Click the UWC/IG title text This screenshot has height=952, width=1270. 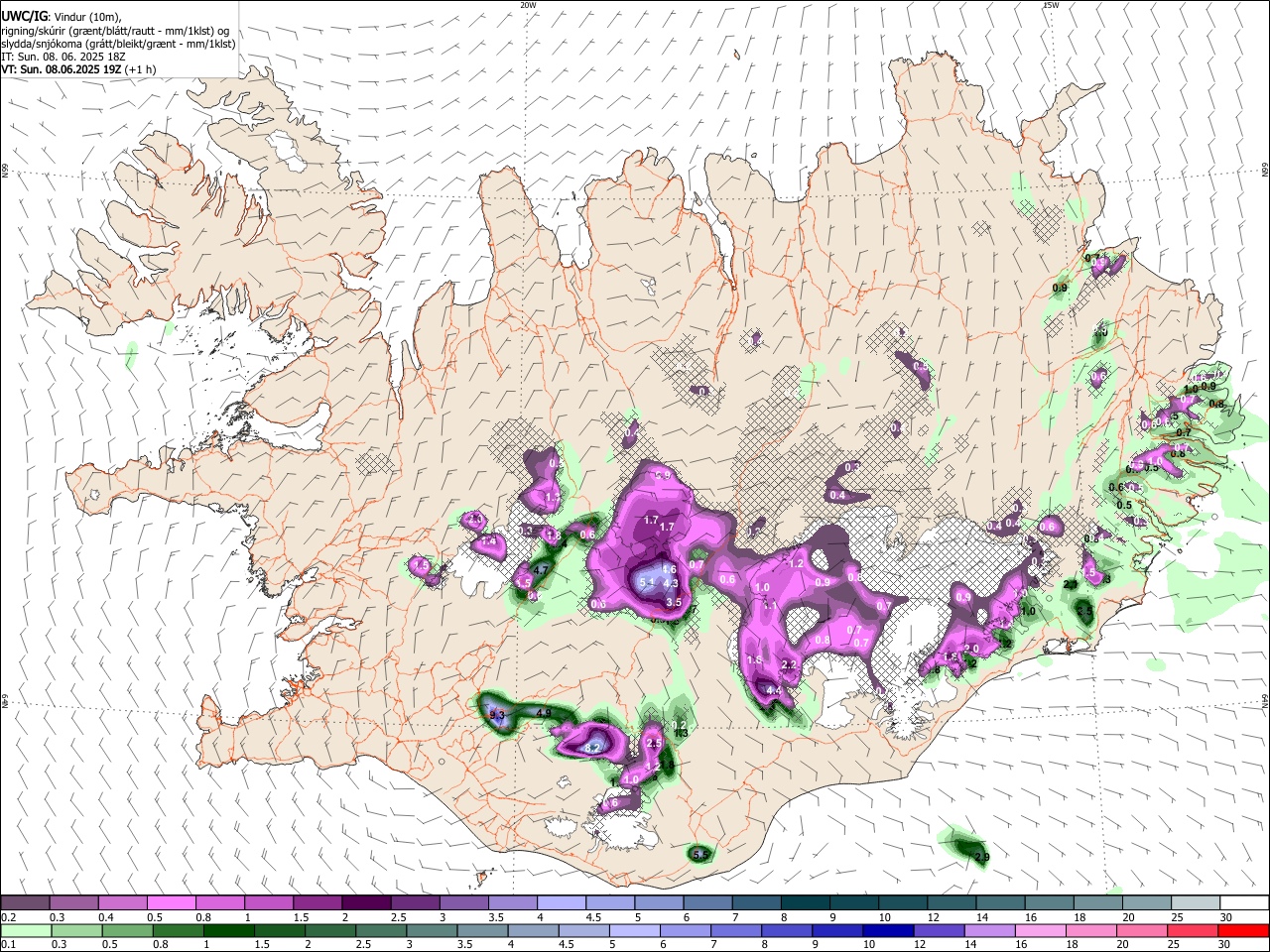[x=24, y=17]
